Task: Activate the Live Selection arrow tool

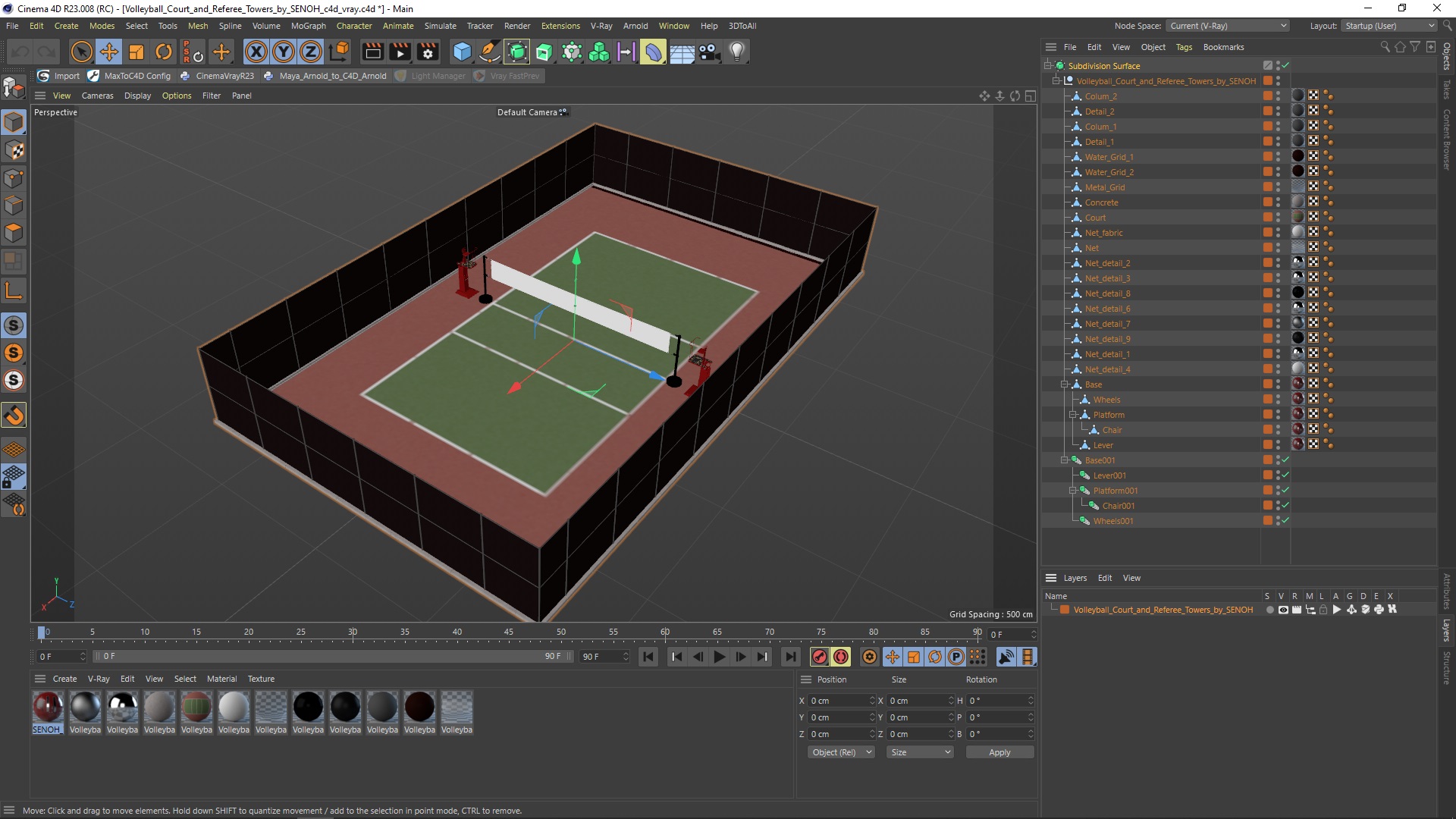Action: pos(81,52)
